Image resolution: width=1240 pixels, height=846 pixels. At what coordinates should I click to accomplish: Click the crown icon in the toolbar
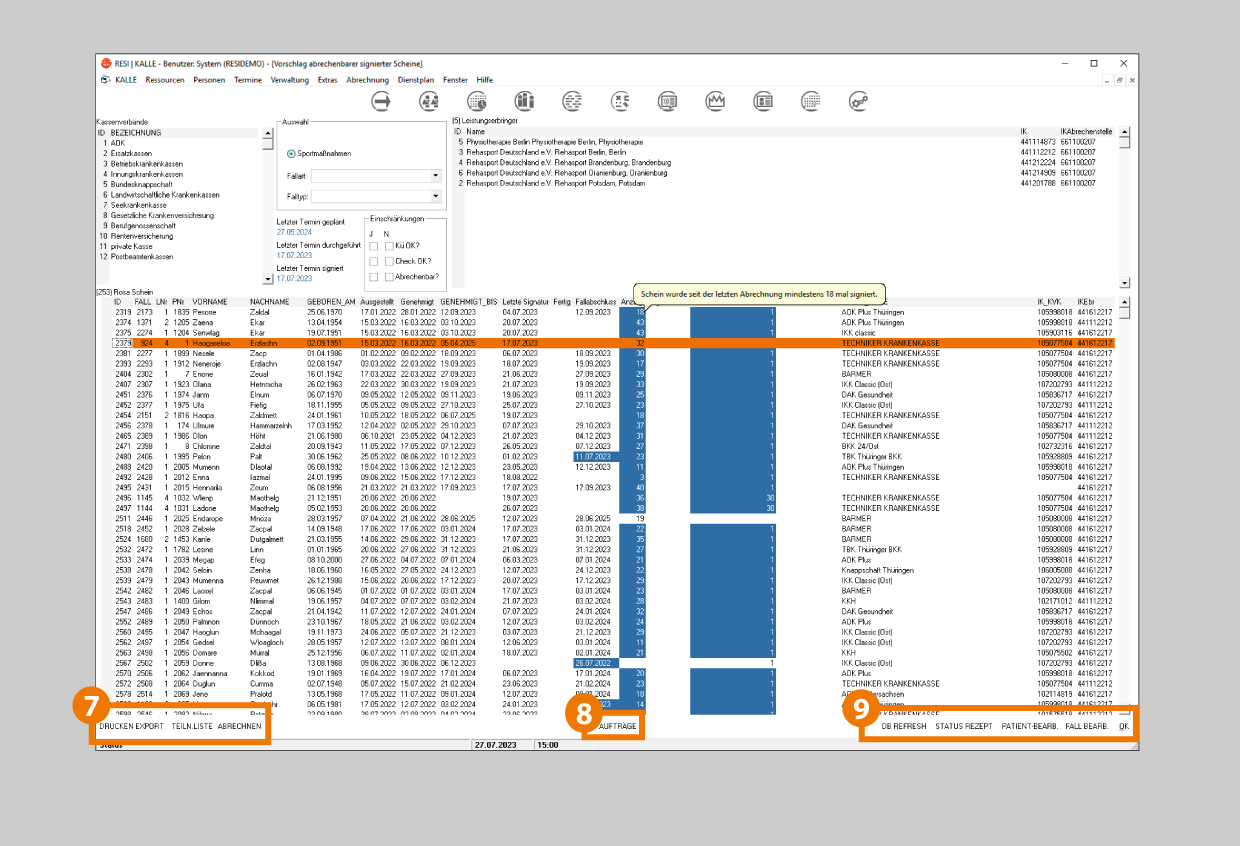(x=715, y=101)
